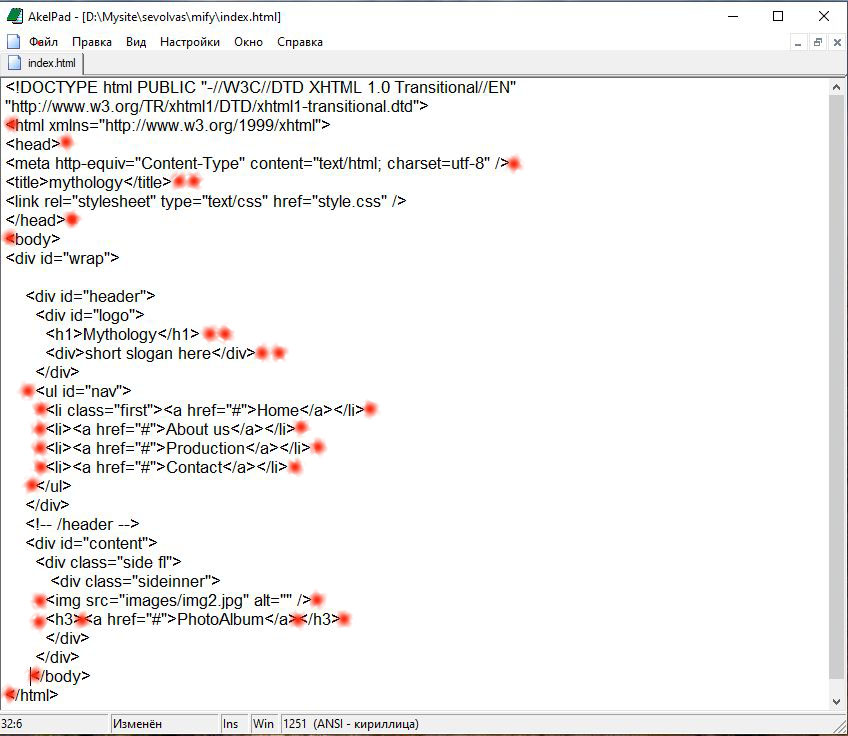The width and height of the screenshot is (848, 736).
Task: Expand the Настройки menu
Action: coord(190,42)
